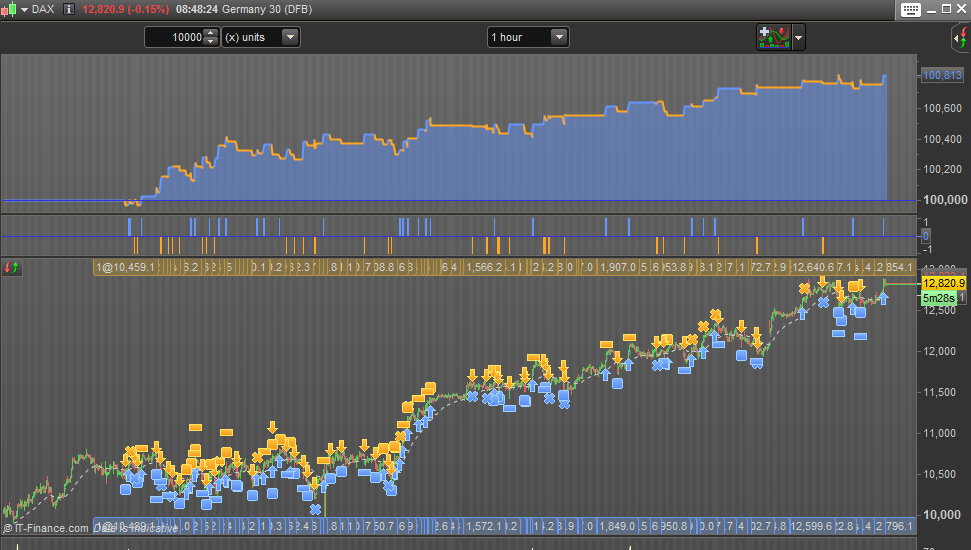Click the 12,599.6 trade label in blue bar
971x550 pixels.
(x=811, y=526)
